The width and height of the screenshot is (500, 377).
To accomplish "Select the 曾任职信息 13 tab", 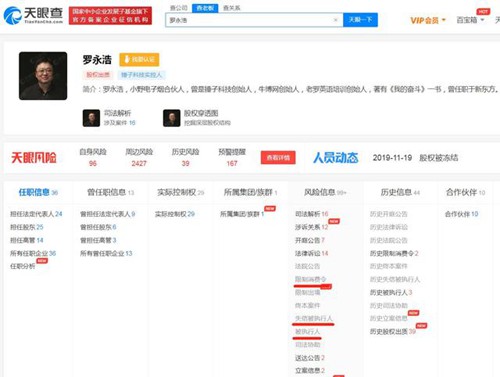I will pos(110,192).
